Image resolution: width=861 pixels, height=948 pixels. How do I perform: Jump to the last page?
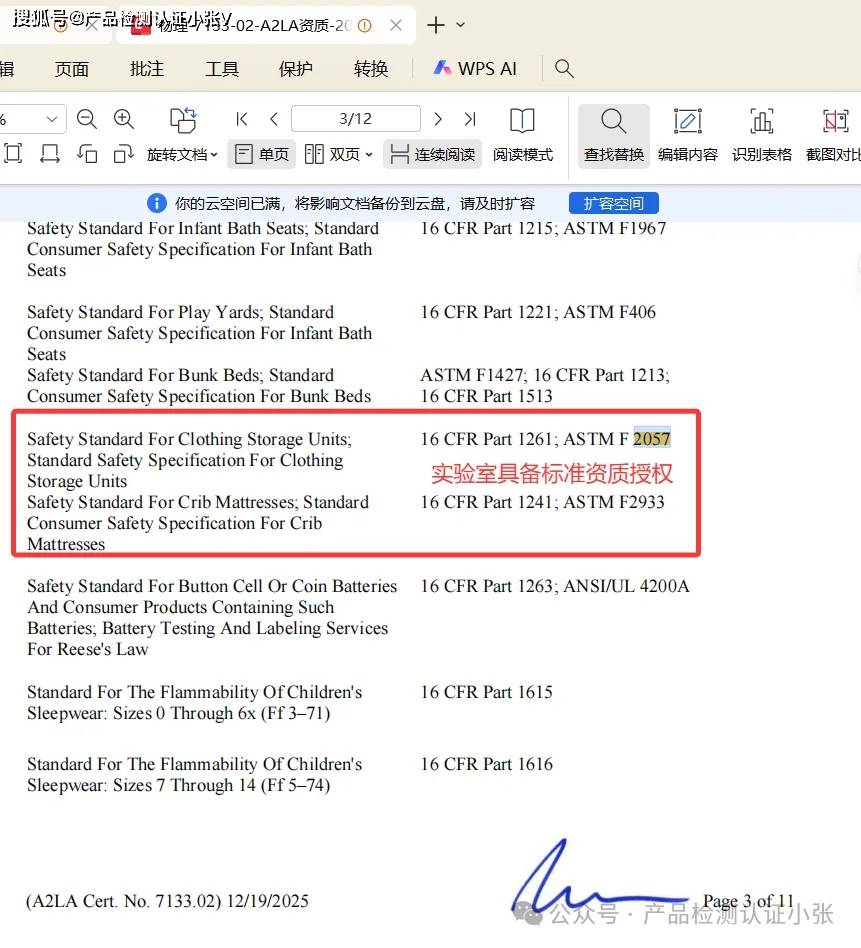[470, 119]
